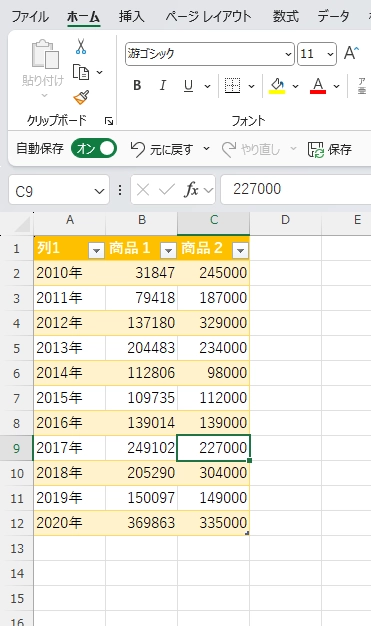
Task: Expand fill color palette arrow
Action: click(x=296, y=86)
